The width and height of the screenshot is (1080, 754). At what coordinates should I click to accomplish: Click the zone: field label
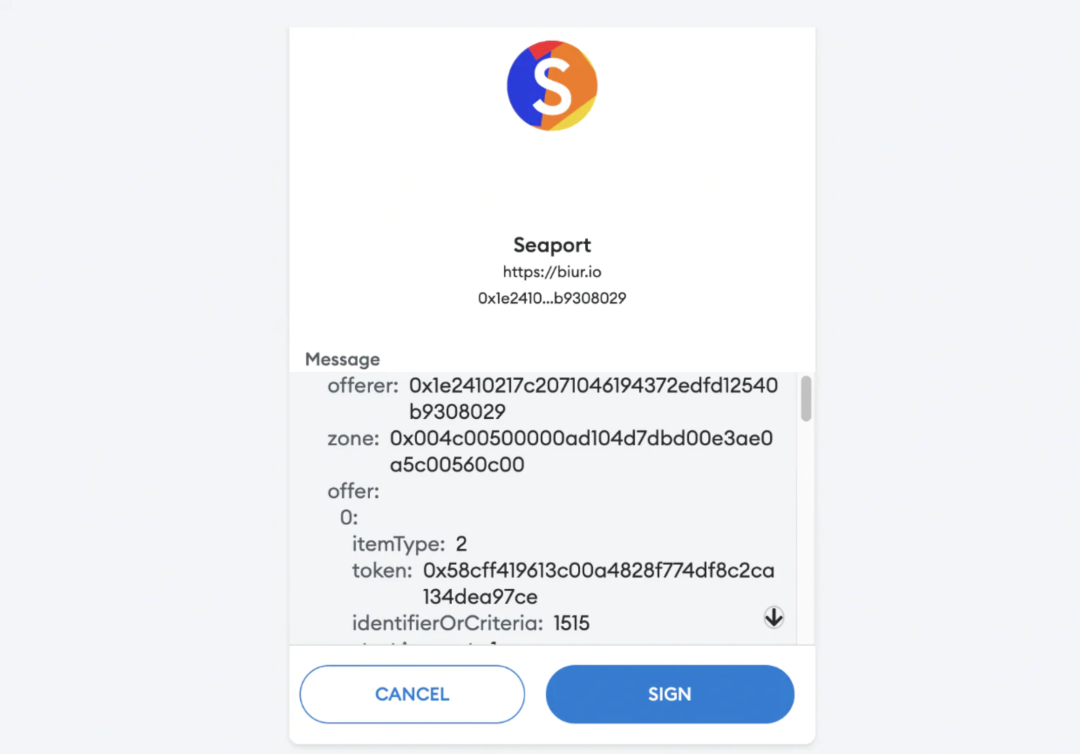pyautogui.click(x=353, y=439)
